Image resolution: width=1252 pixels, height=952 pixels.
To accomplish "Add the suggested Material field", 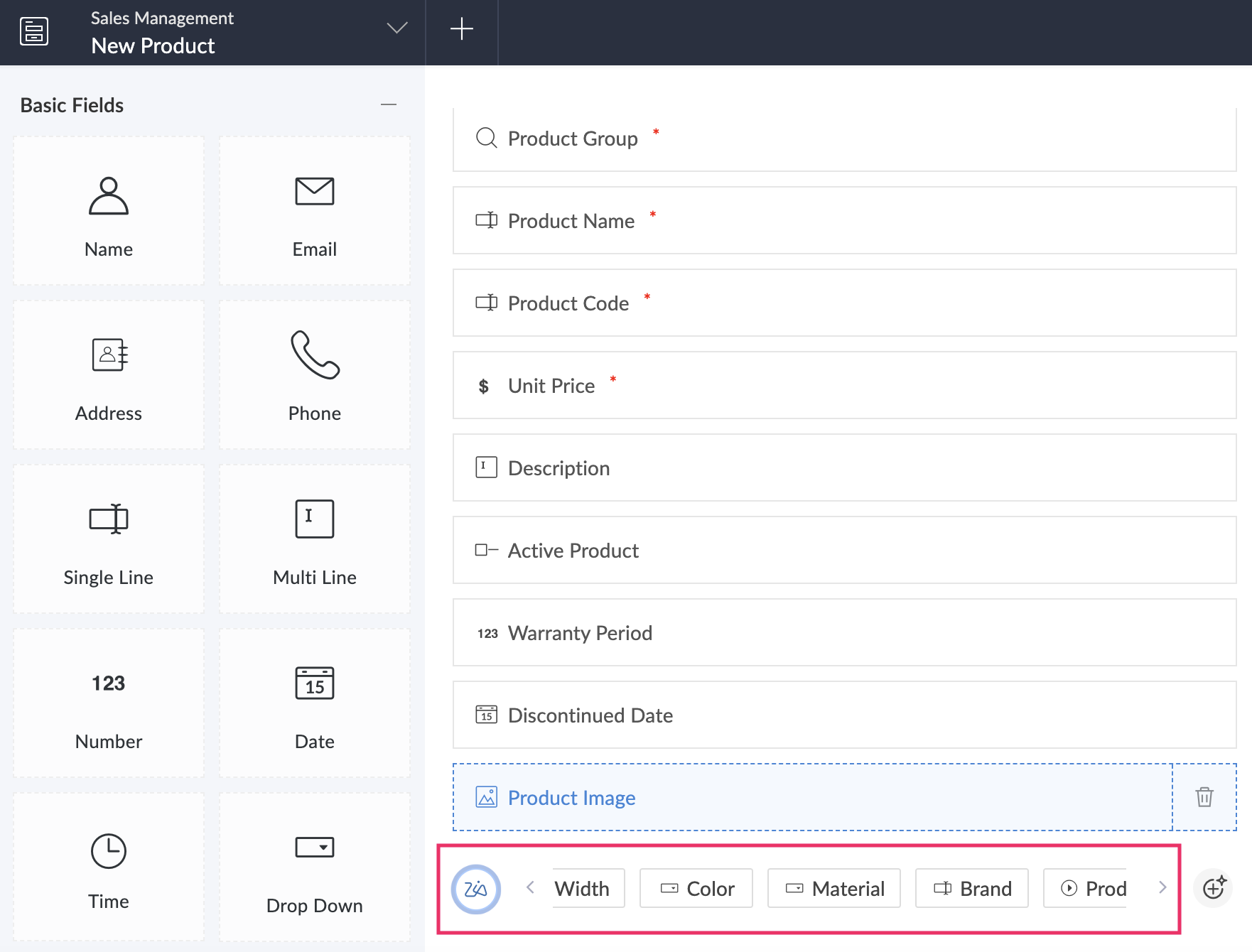I will pos(834,889).
